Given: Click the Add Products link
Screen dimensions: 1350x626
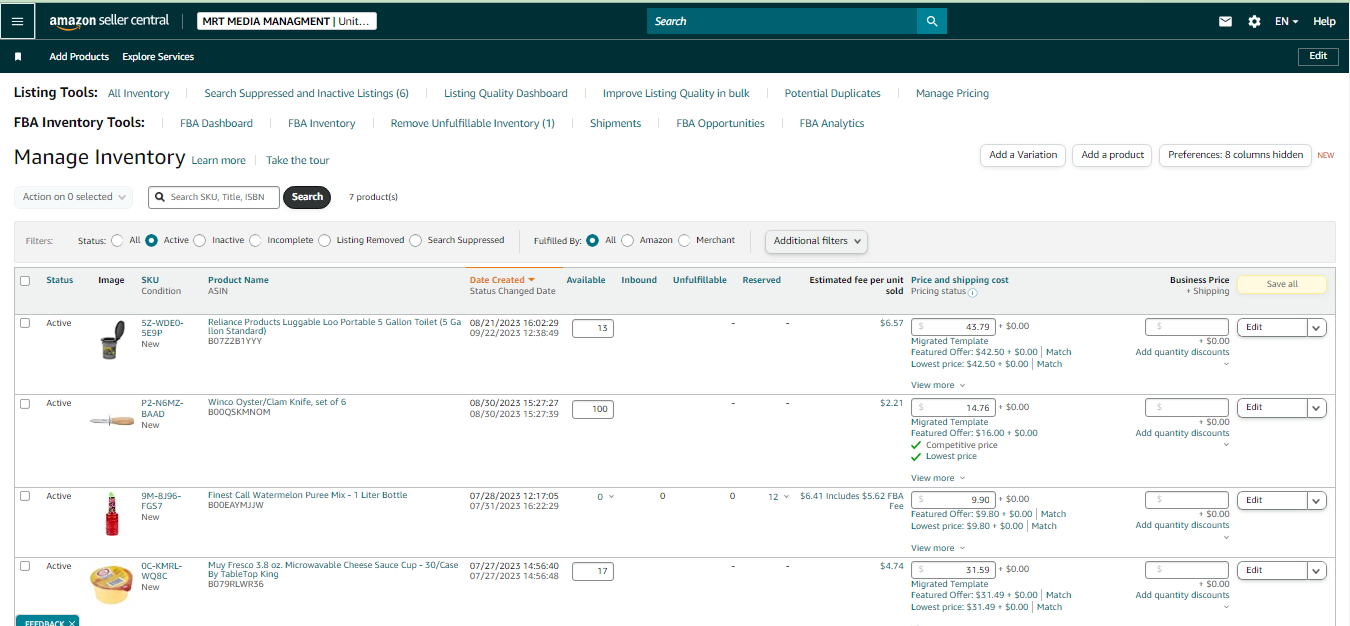Looking at the screenshot, I should tap(79, 57).
